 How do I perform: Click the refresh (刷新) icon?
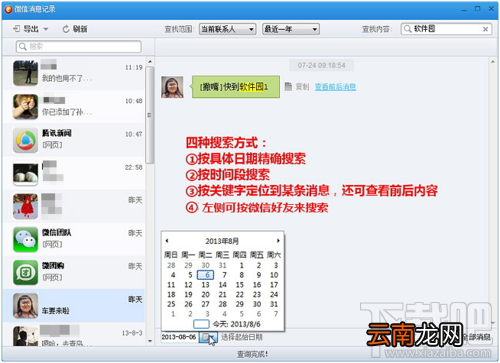click(66, 29)
